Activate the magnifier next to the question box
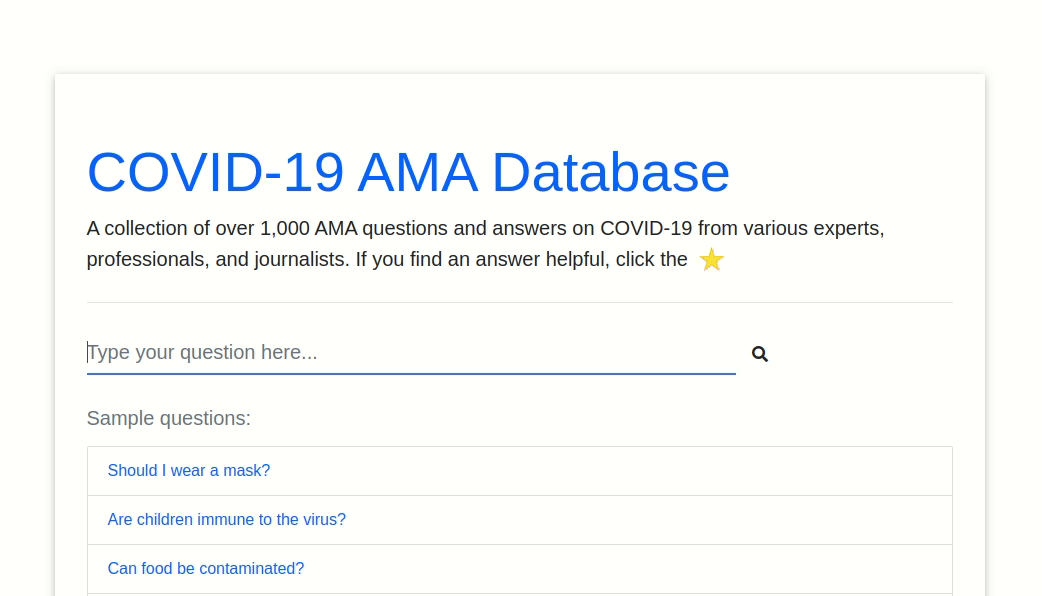This screenshot has height=596, width=1042. 759,353
